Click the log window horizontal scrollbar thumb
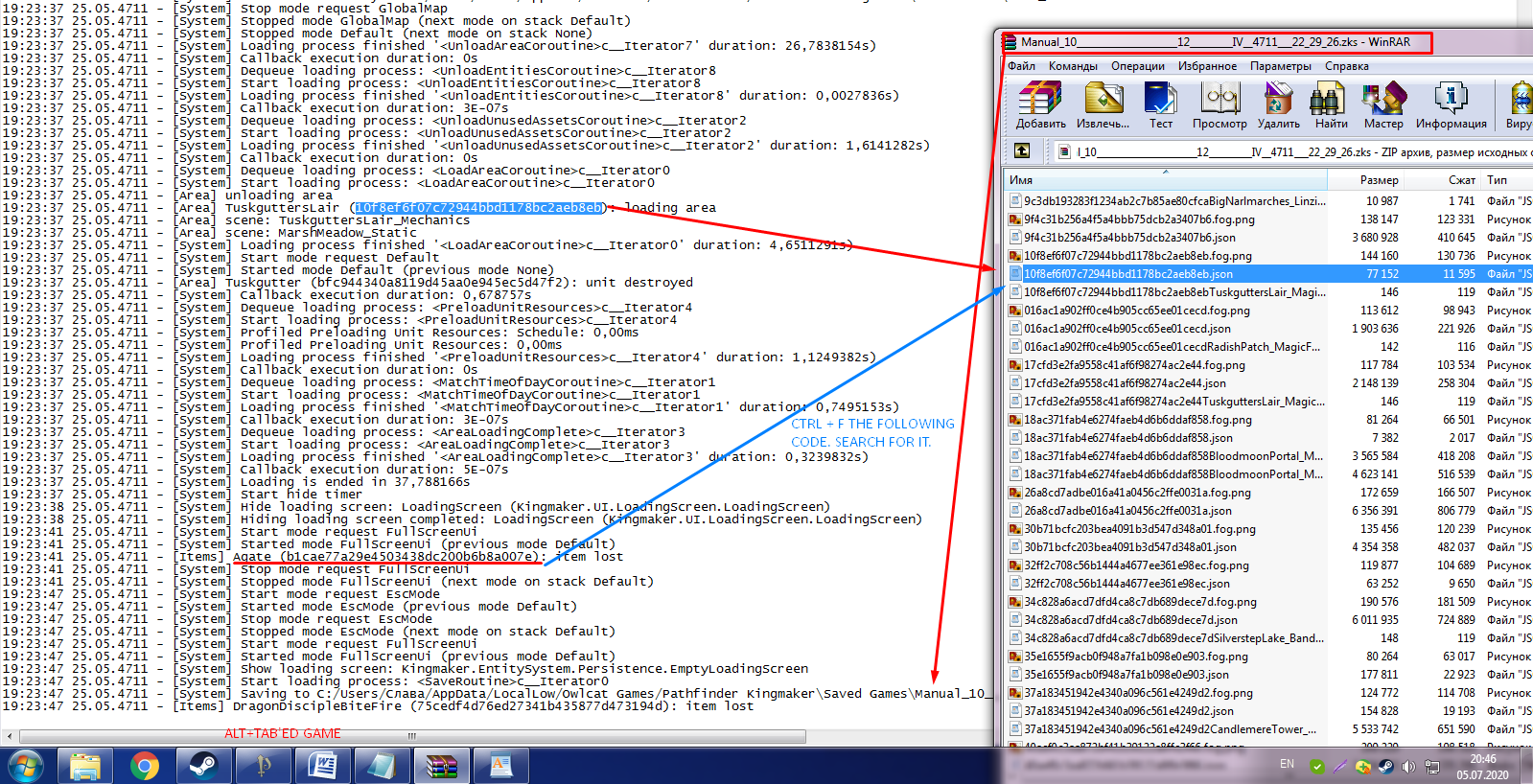Viewport: 1533px width, 784px height. (x=412, y=736)
